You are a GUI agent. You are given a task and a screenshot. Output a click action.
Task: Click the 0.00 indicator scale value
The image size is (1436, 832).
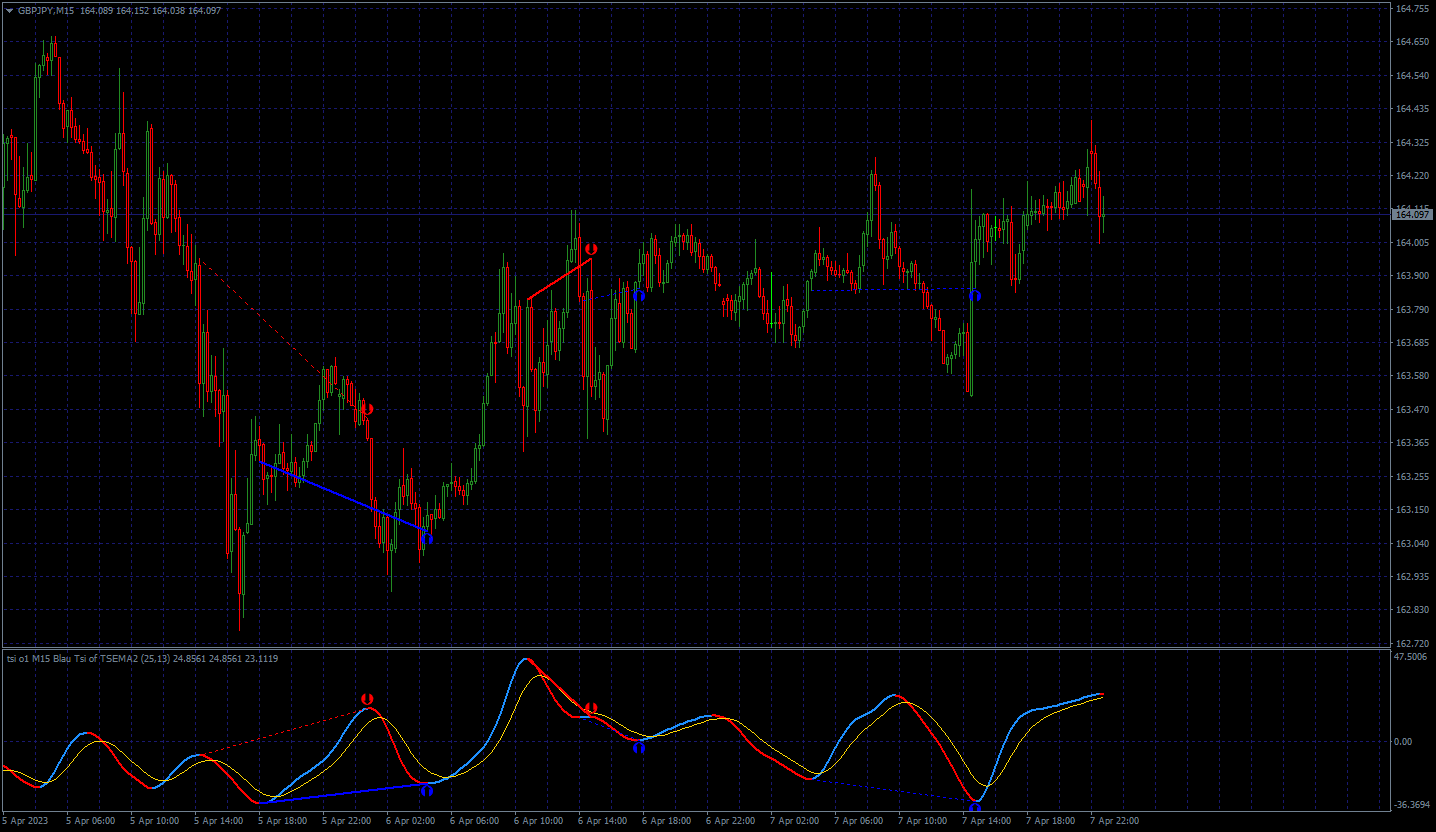(x=1404, y=741)
